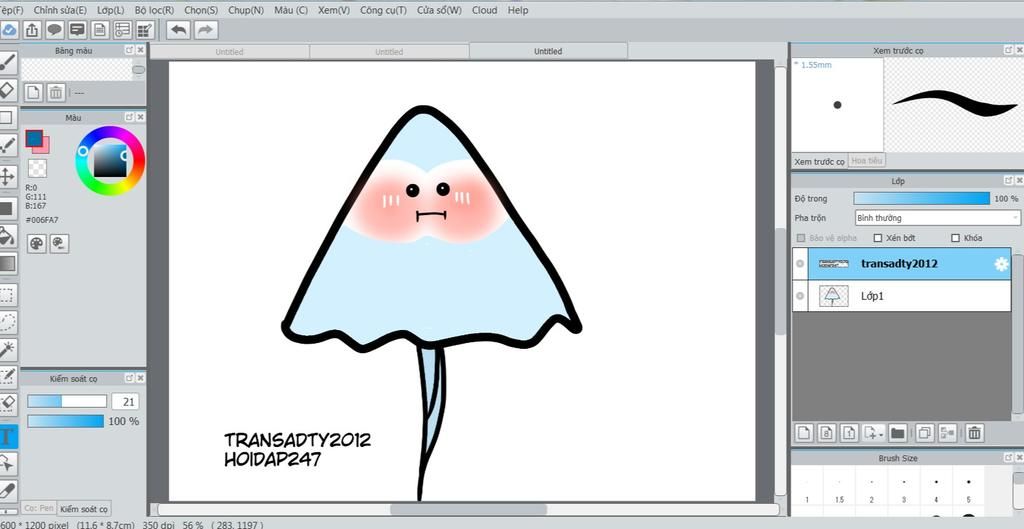The height and width of the screenshot is (529, 1024).
Task: Select the Move tool
Action: pyautogui.click(x=7, y=176)
